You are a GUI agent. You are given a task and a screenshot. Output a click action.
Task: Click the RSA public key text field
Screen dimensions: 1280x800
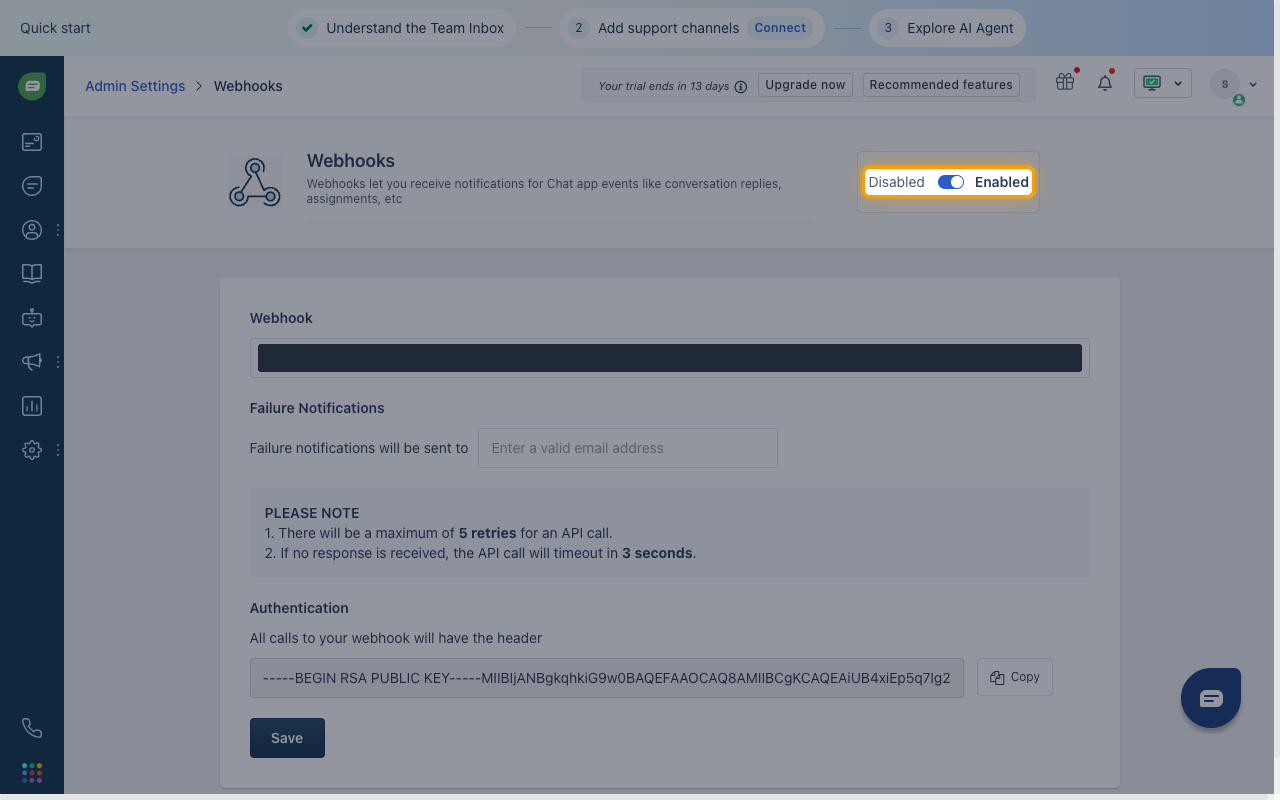coord(607,677)
